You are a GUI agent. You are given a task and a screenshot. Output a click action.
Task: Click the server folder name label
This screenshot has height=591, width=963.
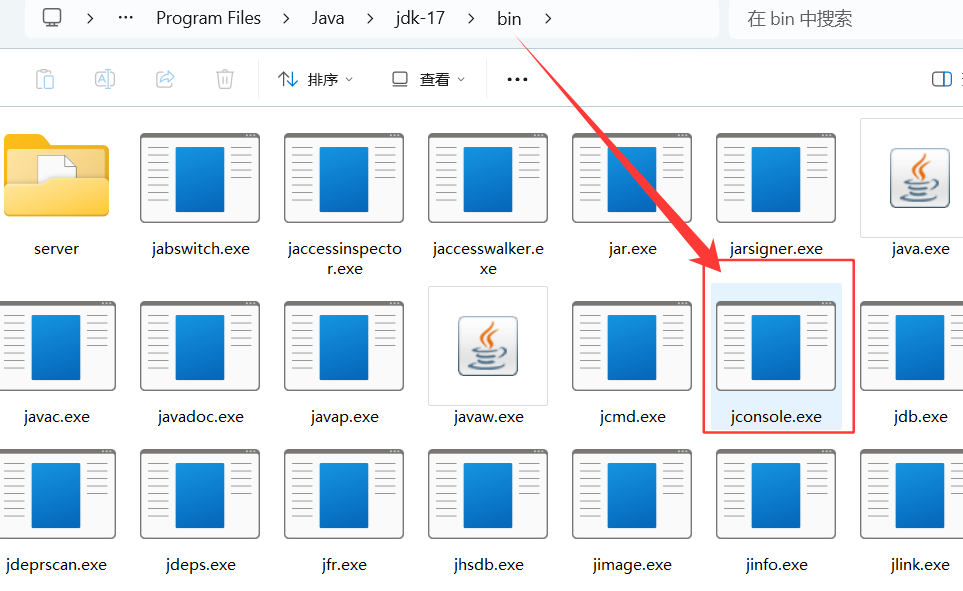(x=57, y=249)
